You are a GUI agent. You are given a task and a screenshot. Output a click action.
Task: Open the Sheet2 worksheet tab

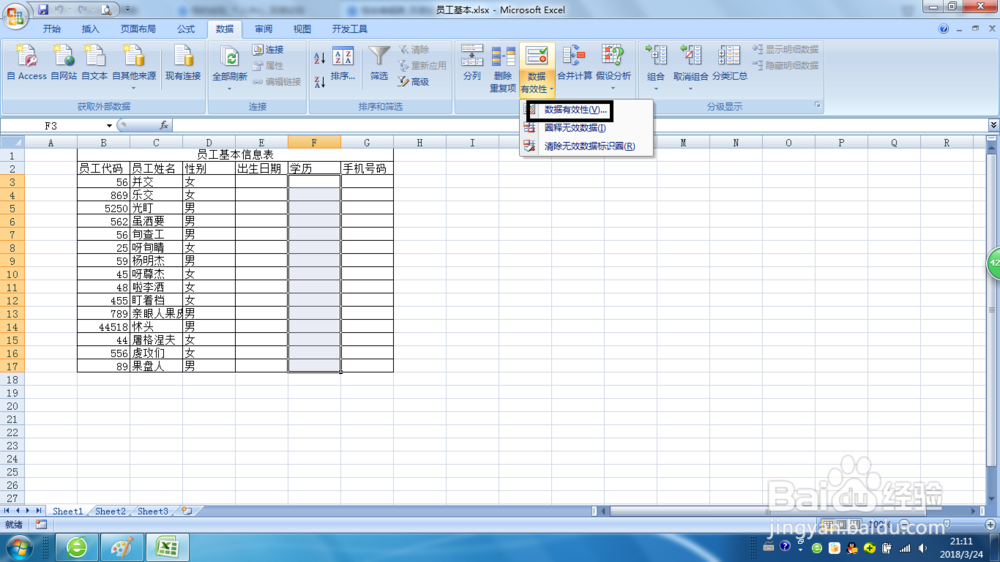pyautogui.click(x=110, y=511)
